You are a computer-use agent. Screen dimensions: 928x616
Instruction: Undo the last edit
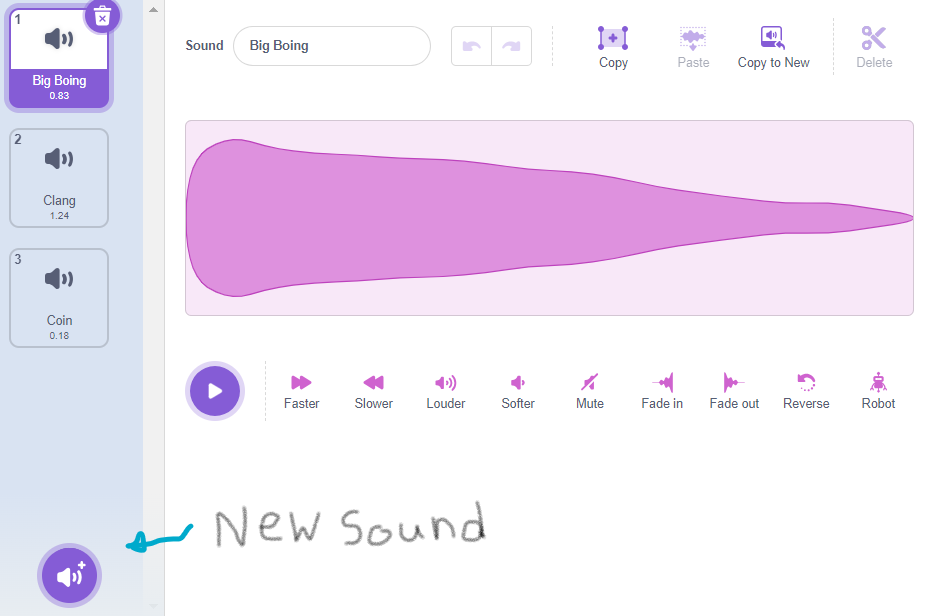pos(471,45)
